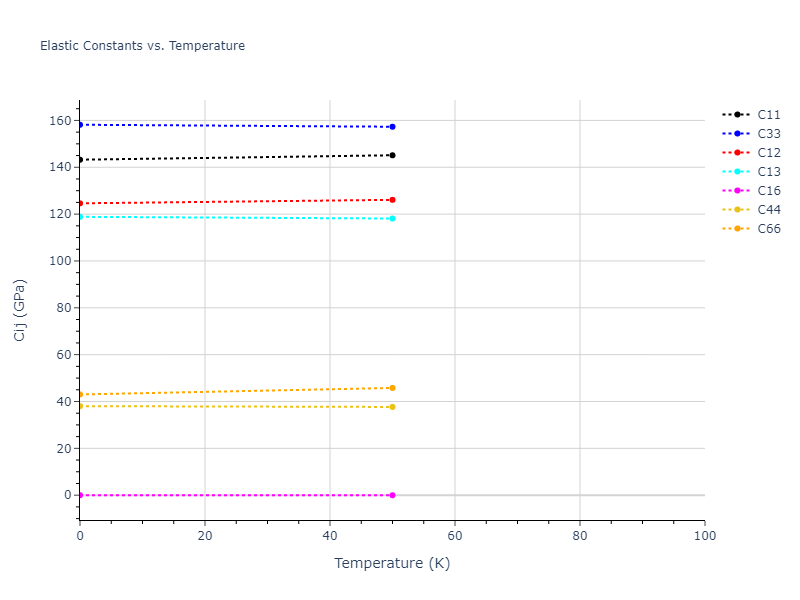Click the y-axis tick label 80
Viewport: 800px width, 600px height.
click(x=62, y=308)
